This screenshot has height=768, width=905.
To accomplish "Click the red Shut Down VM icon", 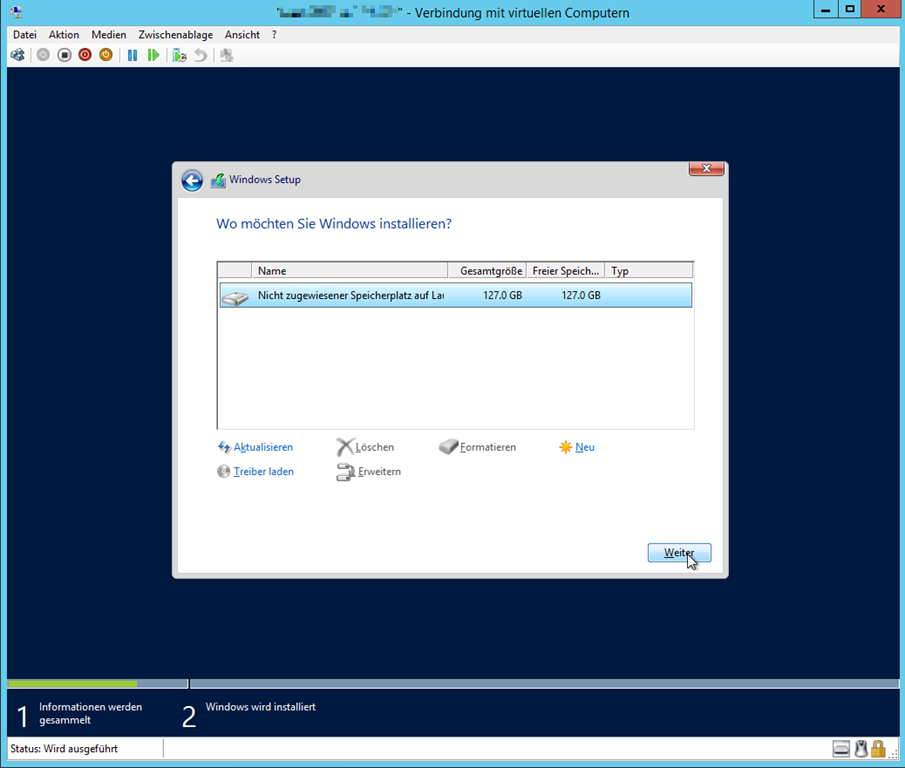I will 85,55.
